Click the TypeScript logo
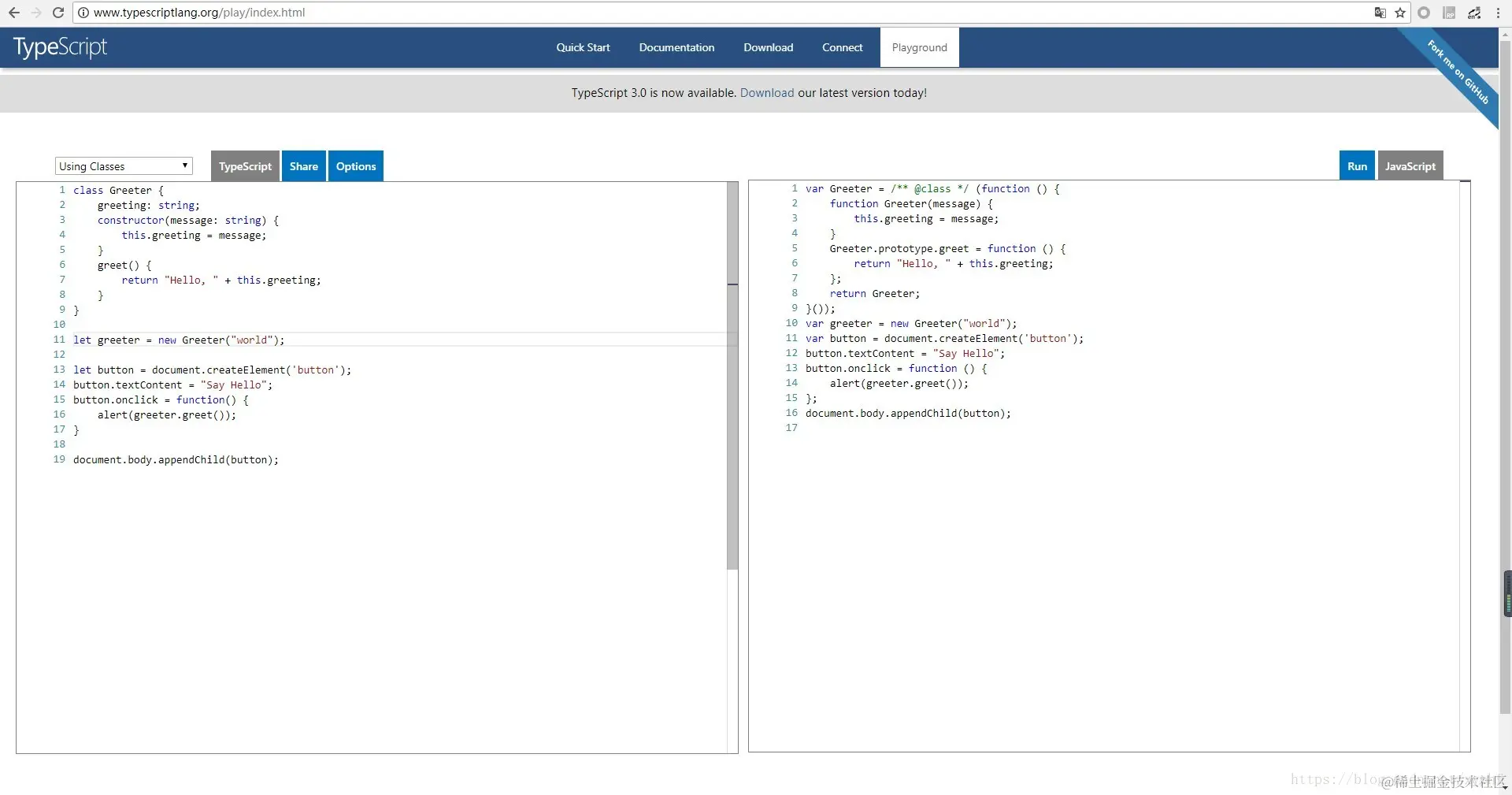 coord(60,47)
